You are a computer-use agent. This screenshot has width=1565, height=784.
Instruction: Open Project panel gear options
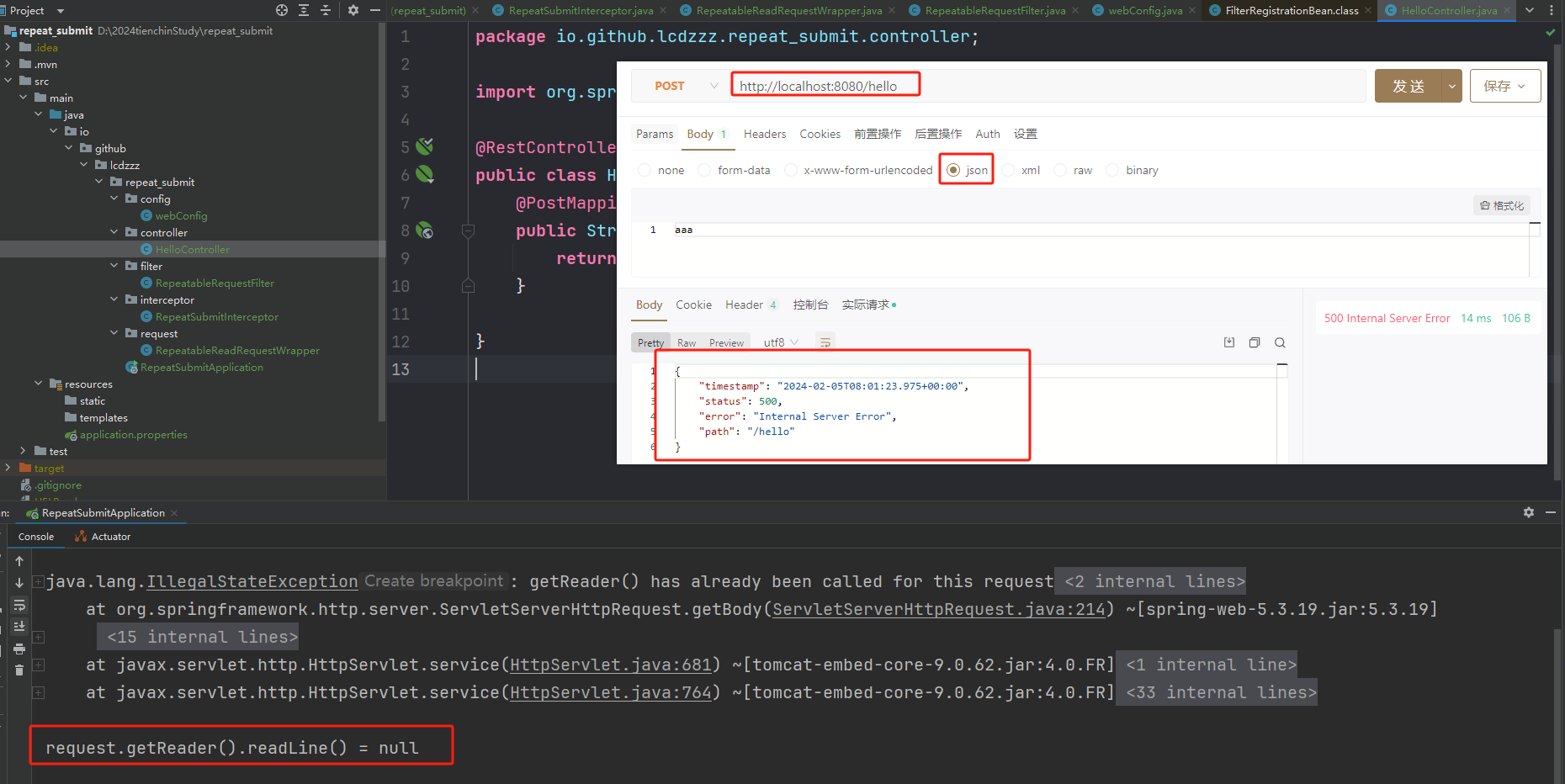pyautogui.click(x=353, y=10)
